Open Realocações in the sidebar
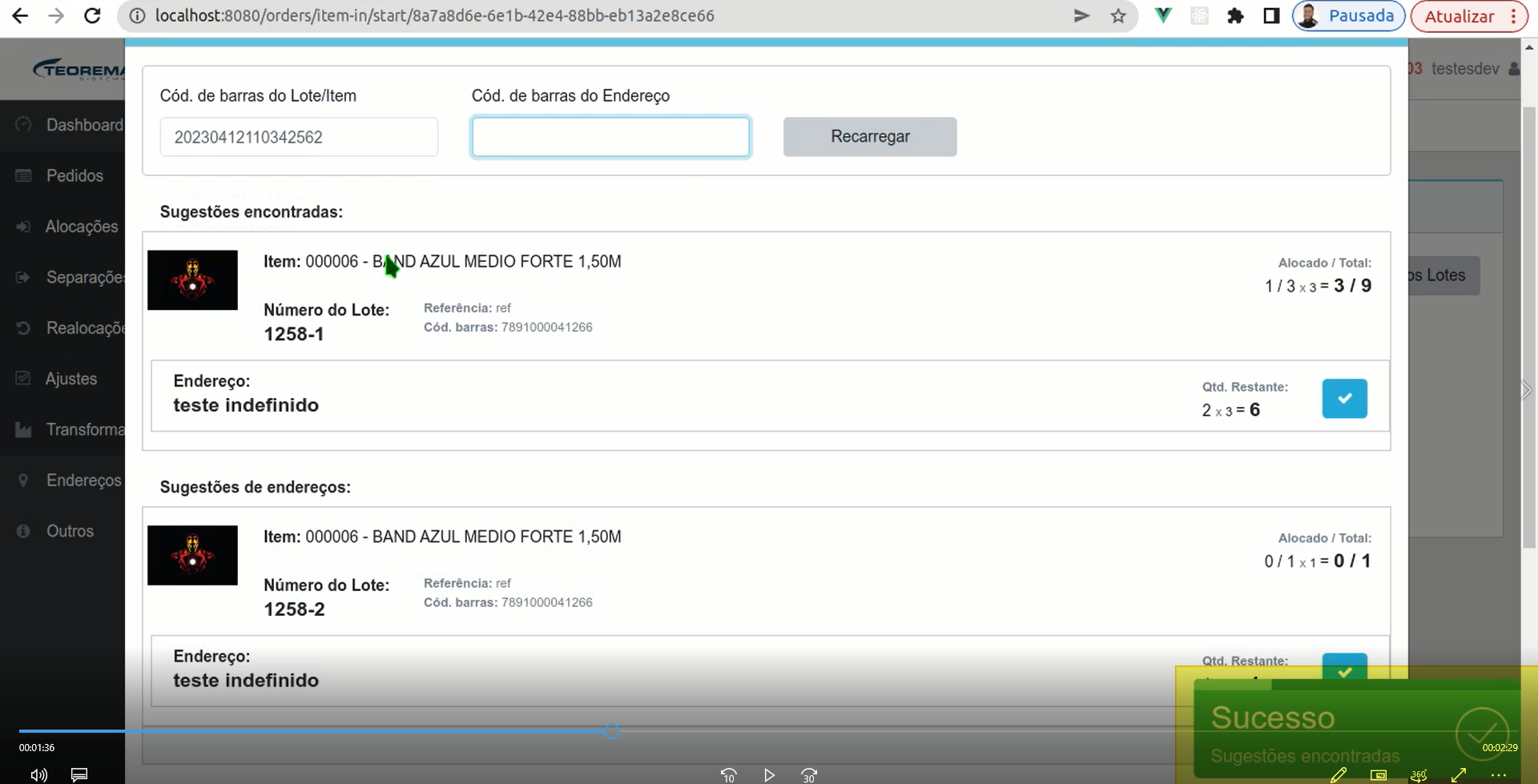Image resolution: width=1538 pixels, height=784 pixels. pyautogui.click(x=85, y=328)
